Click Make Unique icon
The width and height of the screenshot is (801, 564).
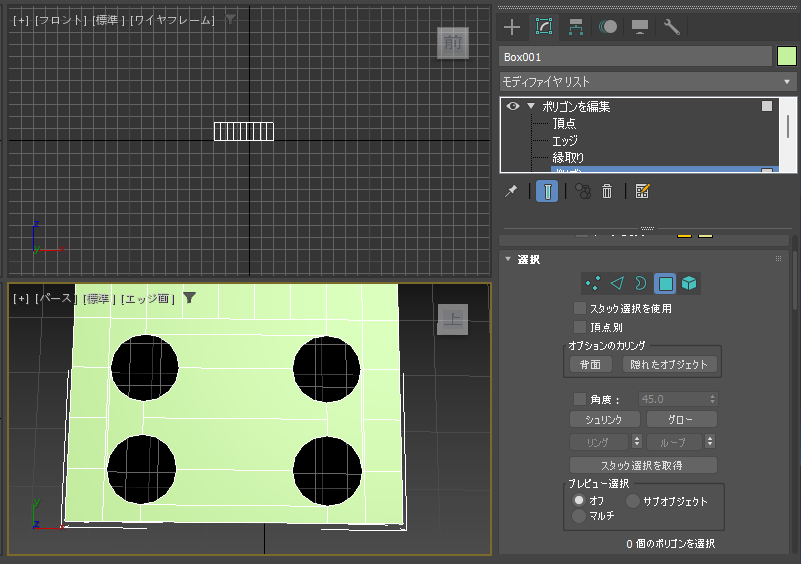[x=583, y=192]
